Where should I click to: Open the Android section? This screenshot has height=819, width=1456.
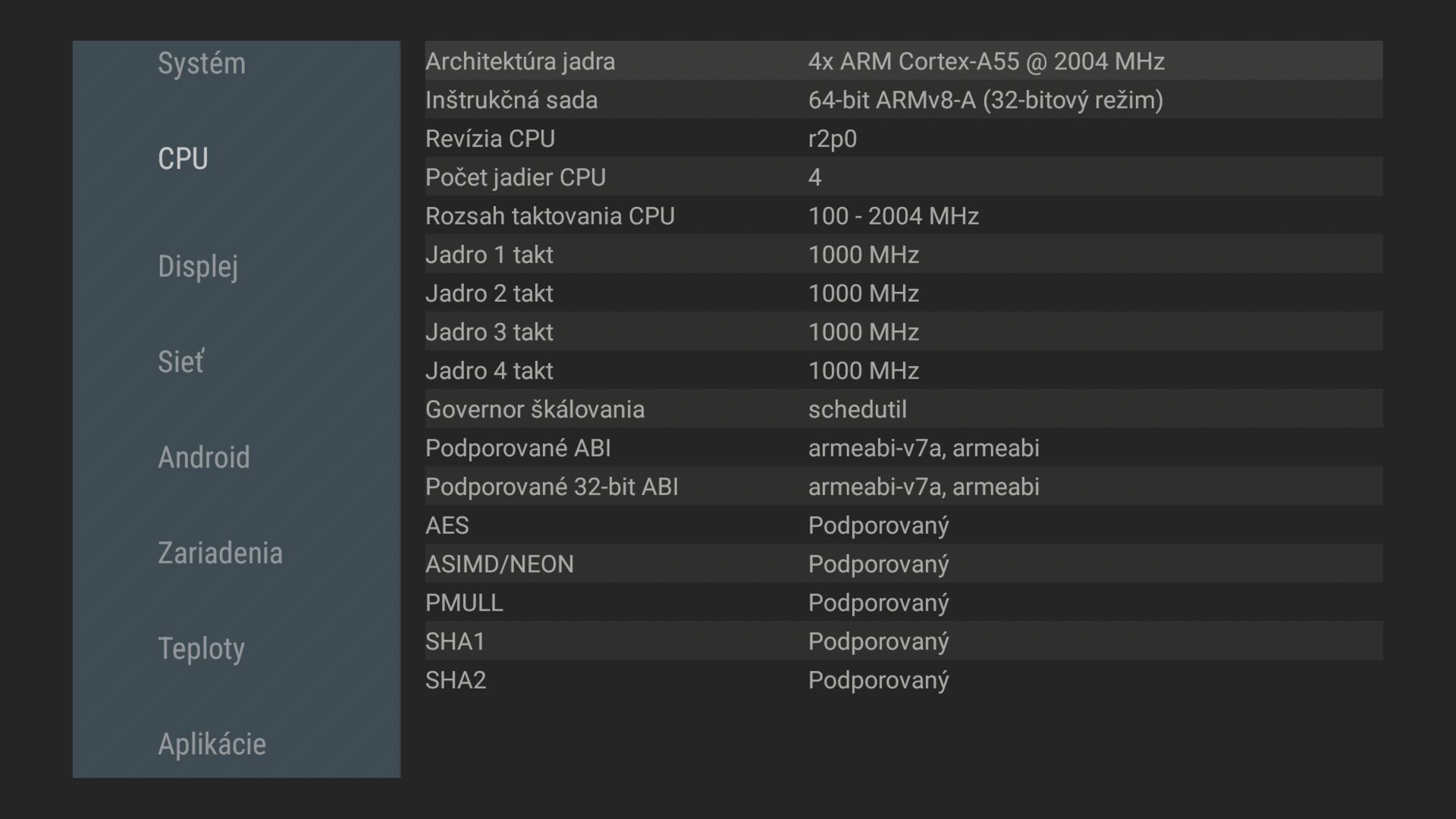click(x=204, y=457)
